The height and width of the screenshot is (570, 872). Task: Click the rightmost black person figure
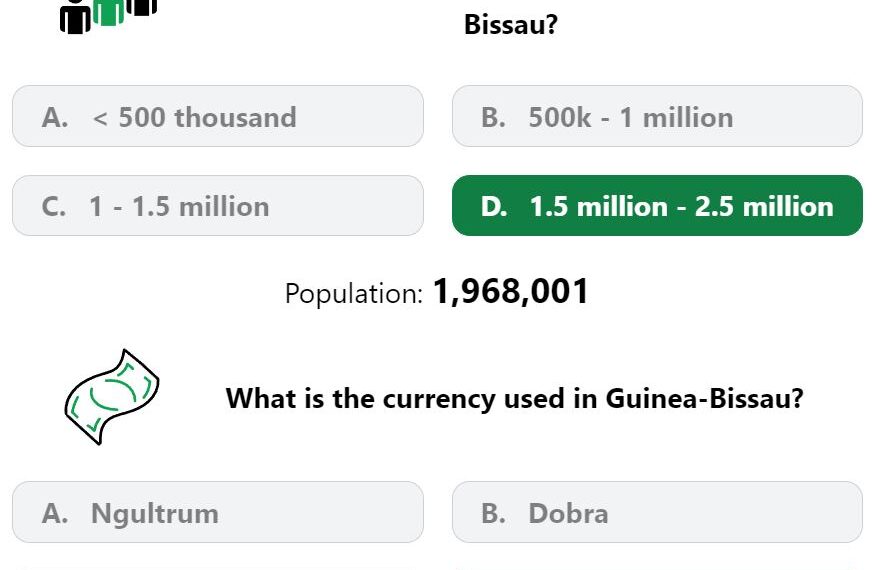[x=142, y=7]
